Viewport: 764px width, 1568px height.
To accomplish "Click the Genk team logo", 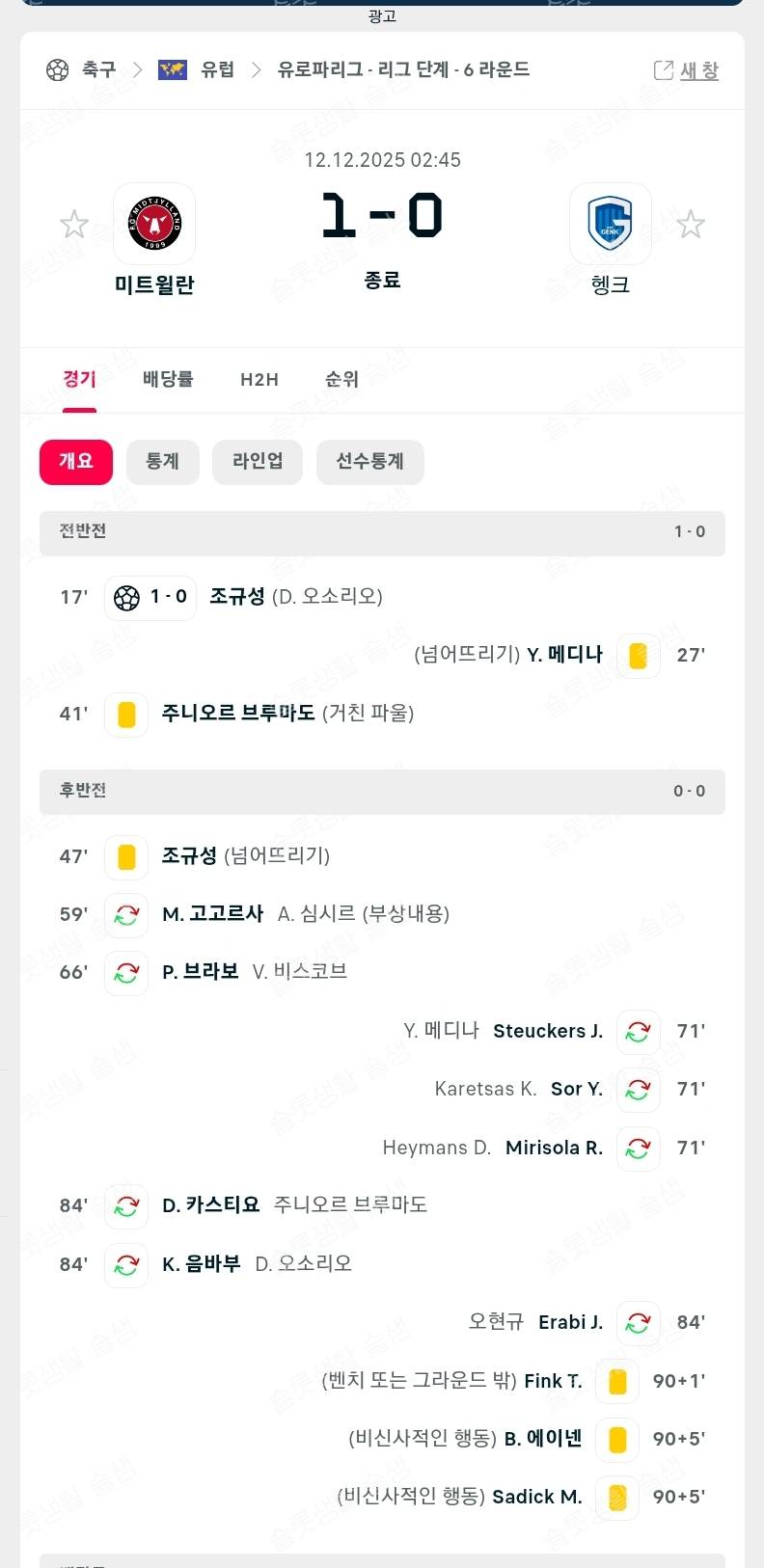I will point(610,224).
